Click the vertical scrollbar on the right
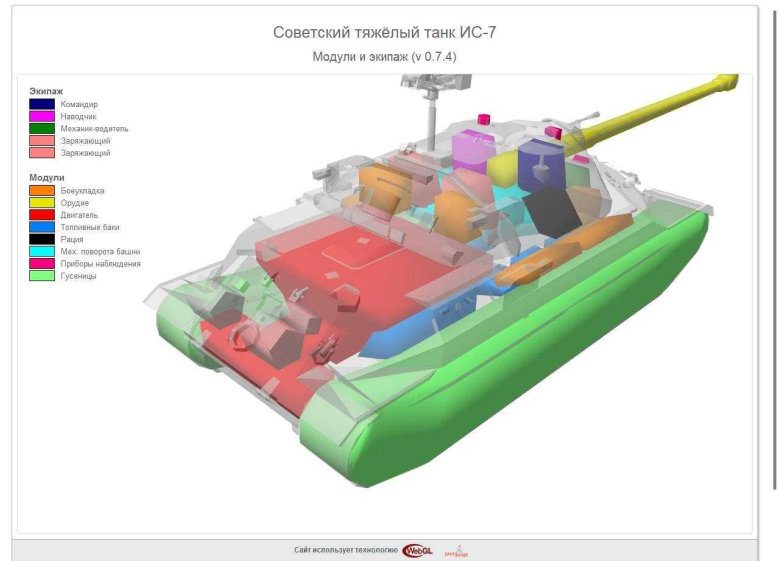Viewport: 780px width, 561px height. point(775,250)
